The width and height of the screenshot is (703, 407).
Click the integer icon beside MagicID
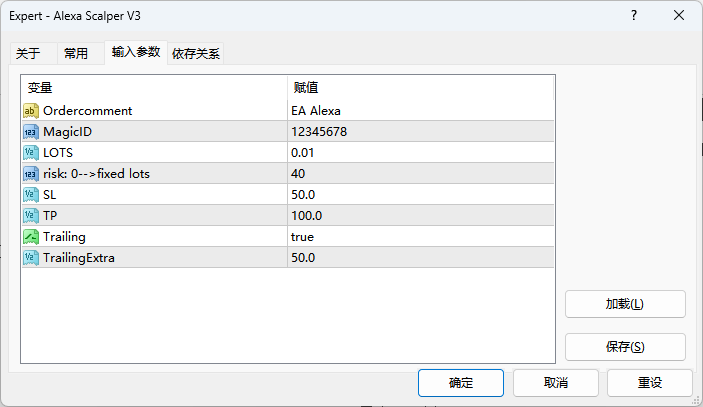31,132
